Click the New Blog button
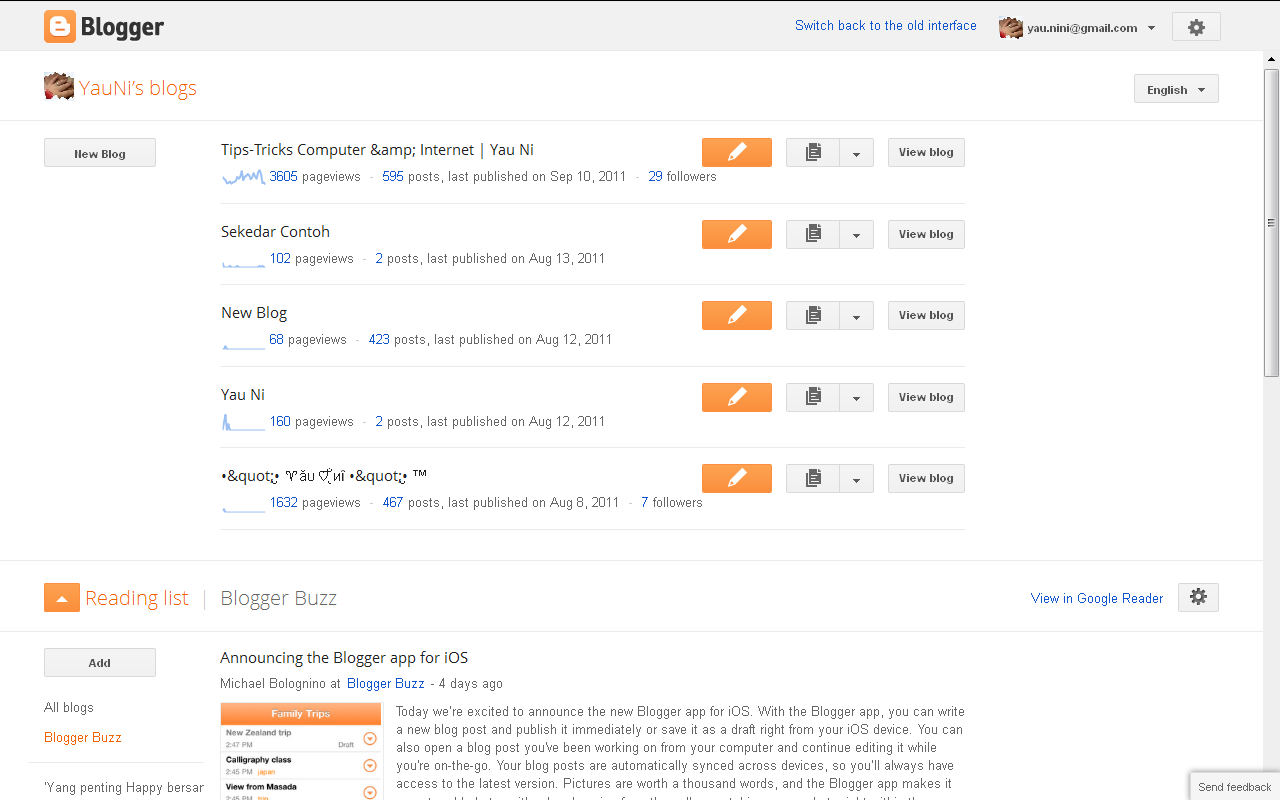The image size is (1280, 800). pyautogui.click(x=100, y=153)
